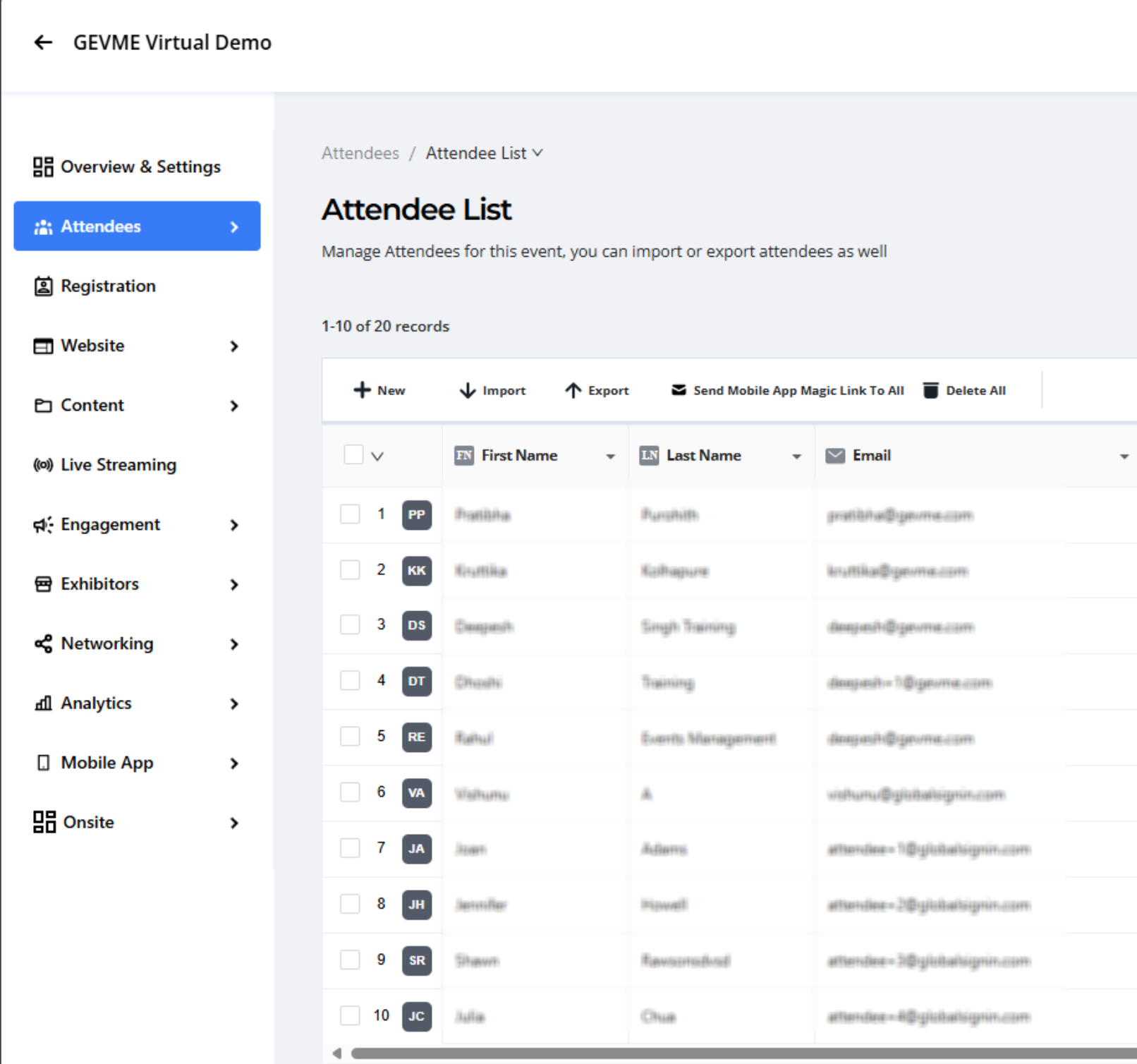The height and width of the screenshot is (1064, 1137).
Task: Click the Overview & Settings grid icon
Action: point(43,167)
